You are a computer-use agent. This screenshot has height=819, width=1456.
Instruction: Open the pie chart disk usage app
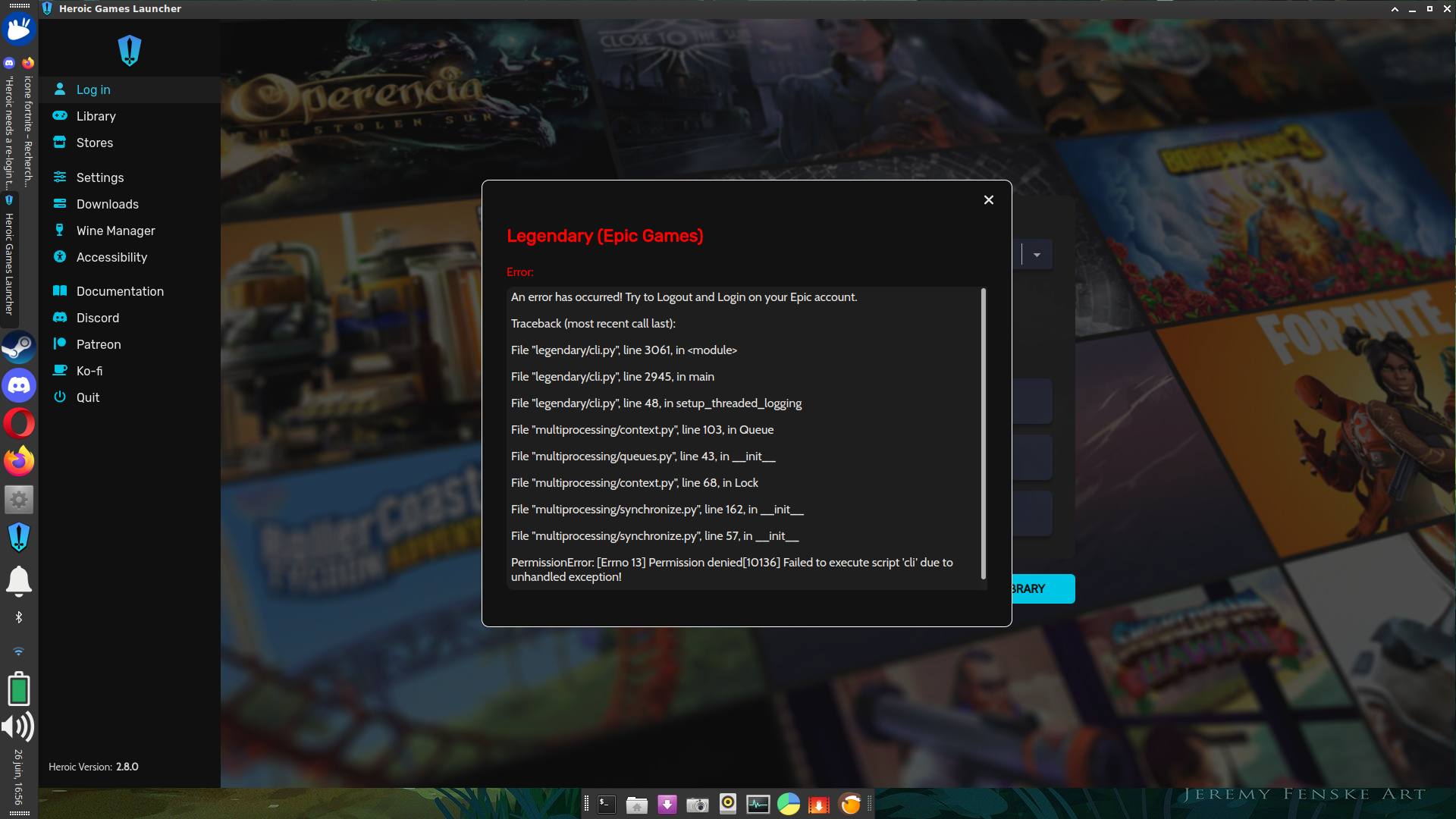pyautogui.click(x=789, y=804)
